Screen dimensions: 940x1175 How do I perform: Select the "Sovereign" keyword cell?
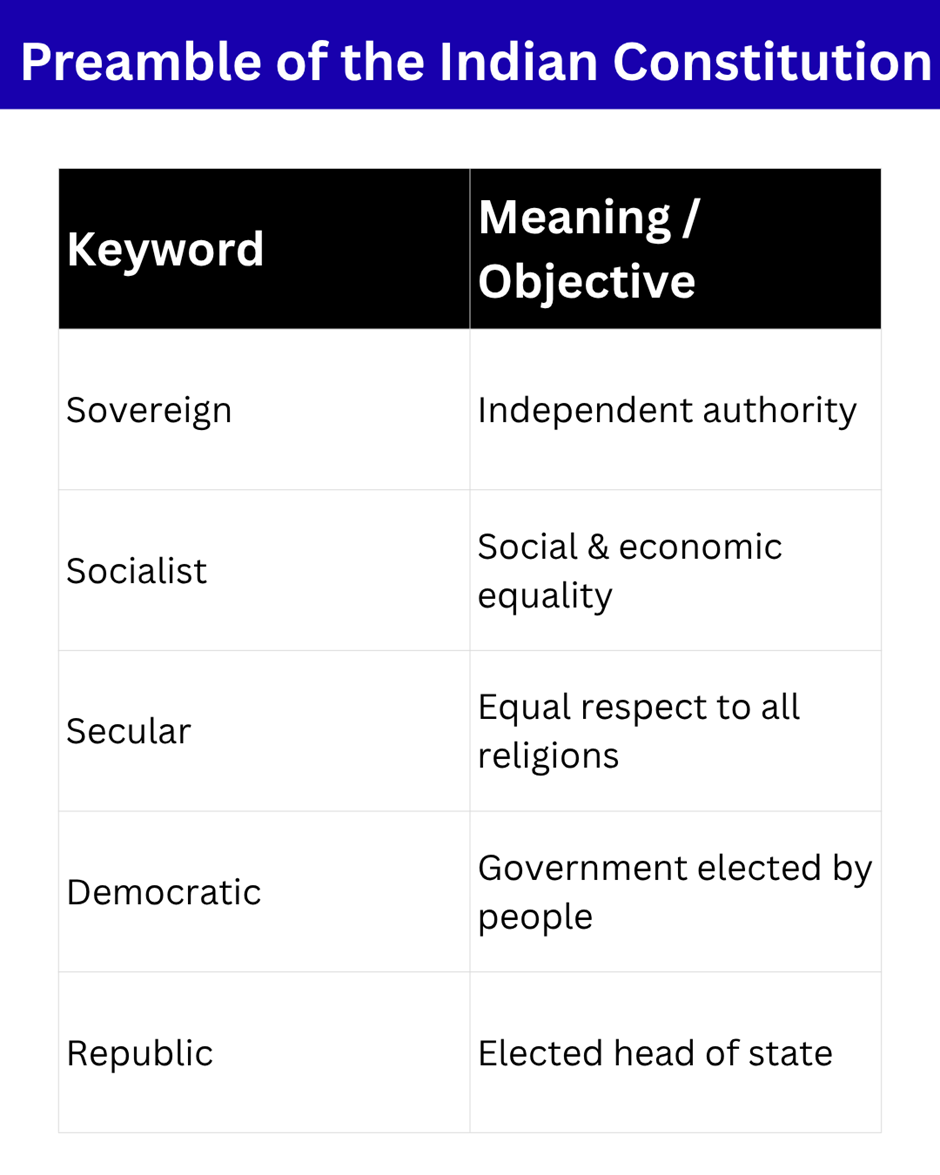tap(149, 411)
